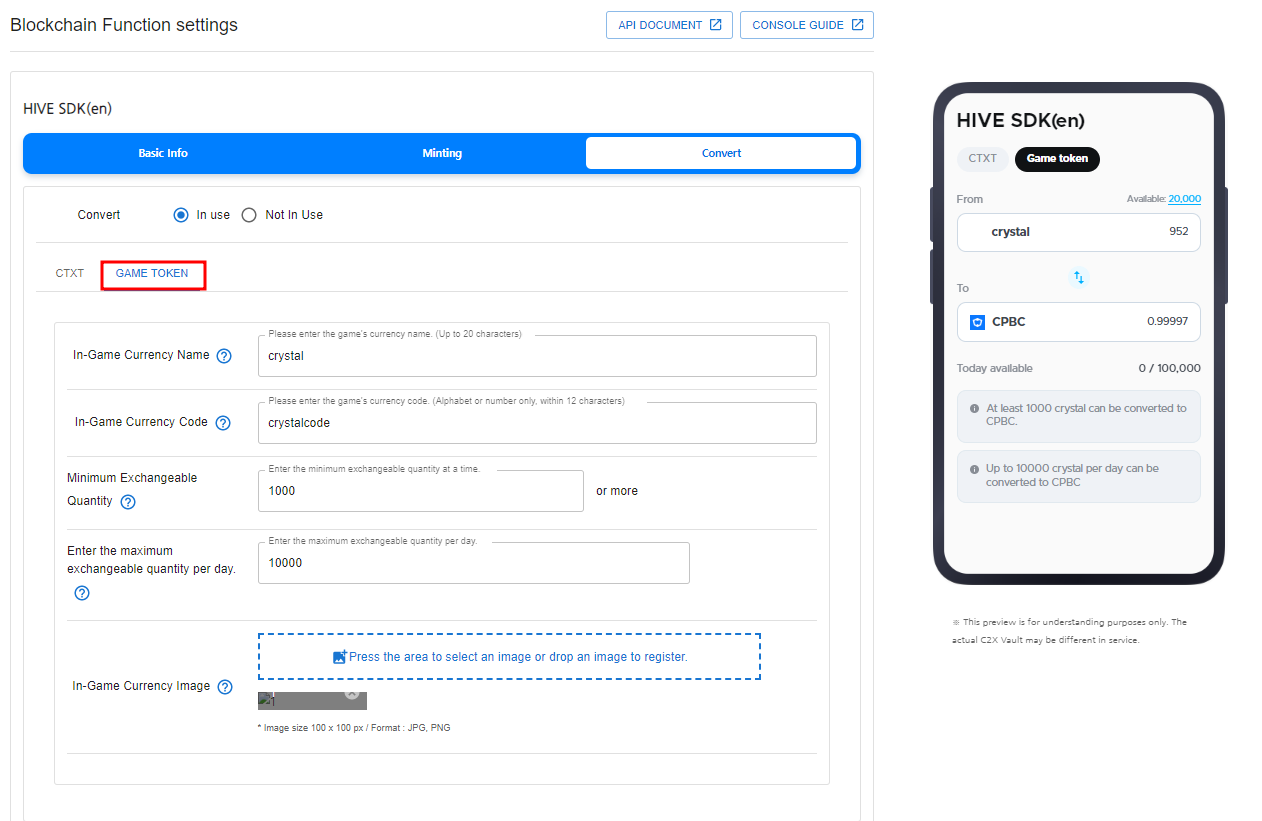This screenshot has width=1262, height=821.
Task: Click the preview disclaimer text below the phone
Action: (1069, 631)
